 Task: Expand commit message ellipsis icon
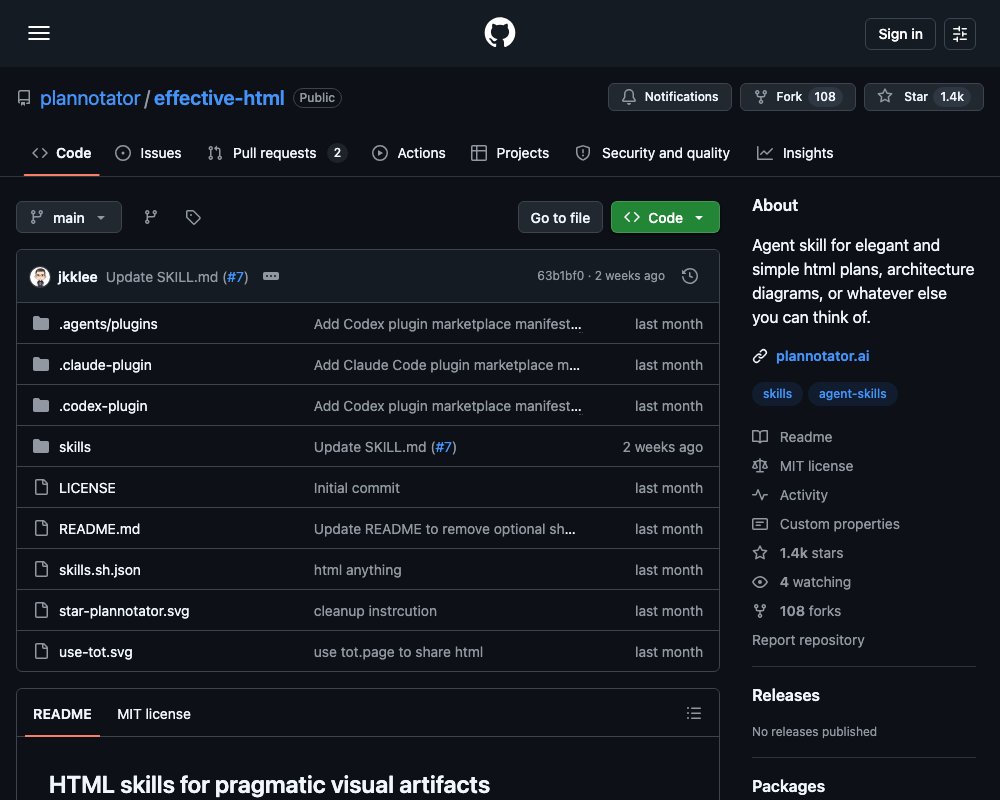(x=271, y=276)
